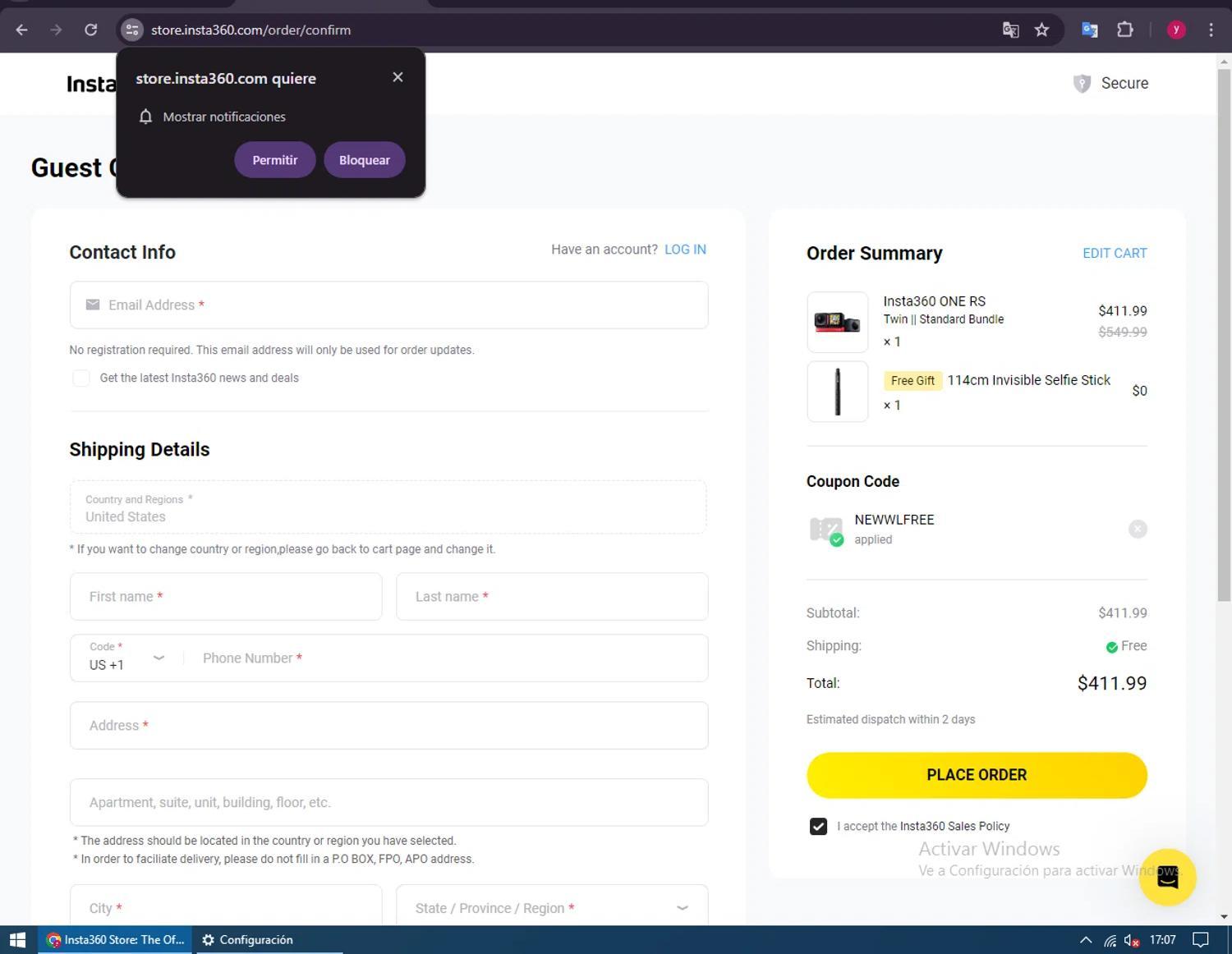
Task: Open the Windows notification center icon
Action: [x=1201, y=940]
